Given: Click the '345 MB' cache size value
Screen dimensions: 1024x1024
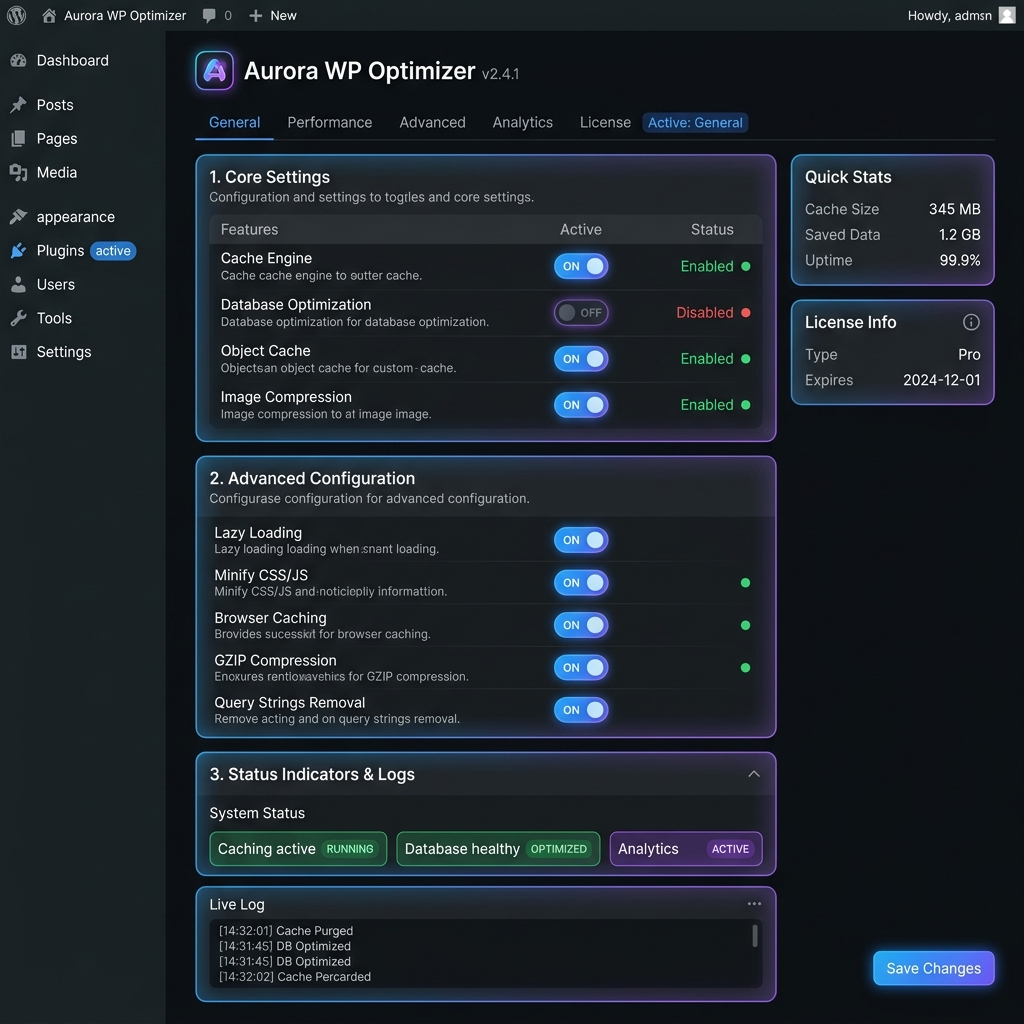Looking at the screenshot, I should [x=954, y=209].
